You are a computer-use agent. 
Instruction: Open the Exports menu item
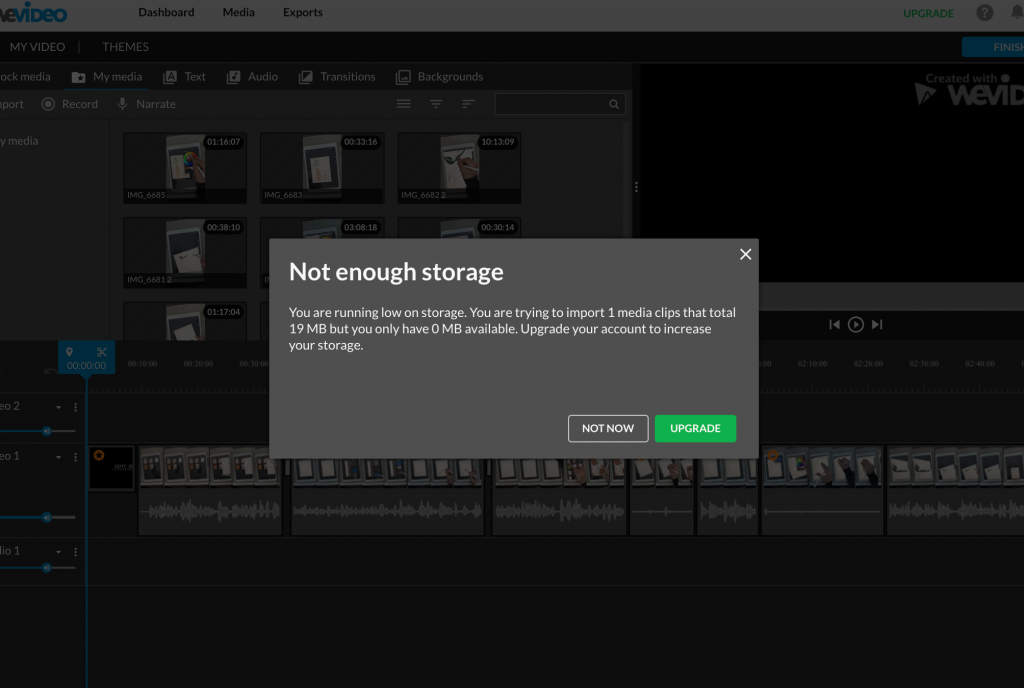coord(302,12)
